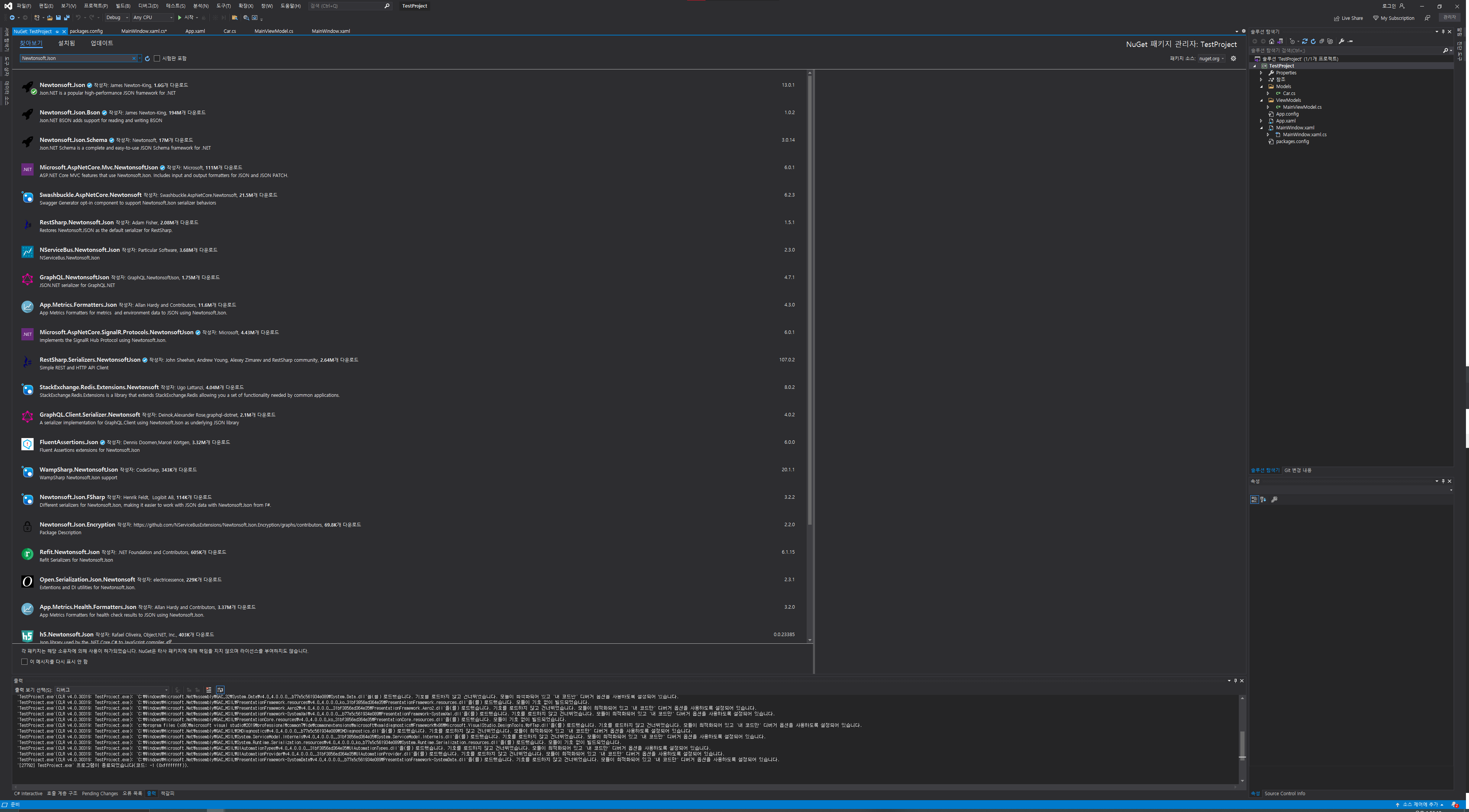Image resolution: width=1469 pixels, height=812 pixels.
Task: Select the RestSharp.Newtonsoft.Json package entry
Action: pos(409,226)
